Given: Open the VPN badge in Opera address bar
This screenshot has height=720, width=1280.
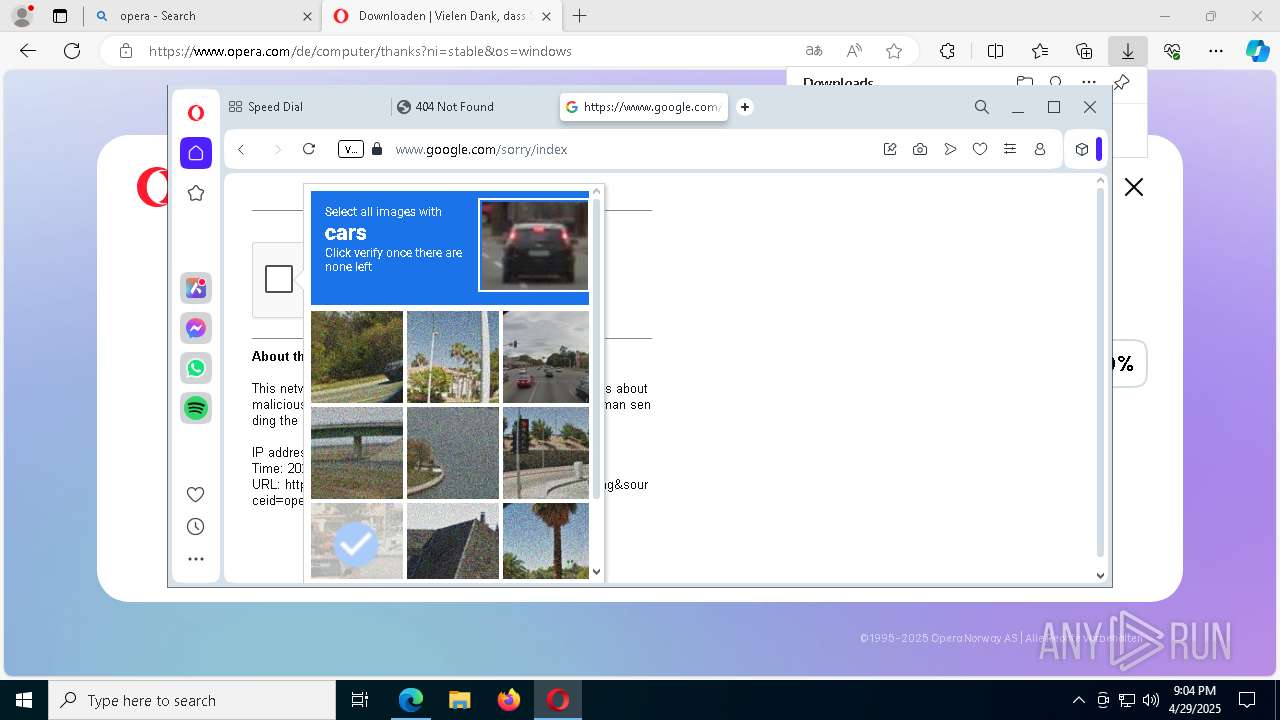Looking at the screenshot, I should [351, 149].
